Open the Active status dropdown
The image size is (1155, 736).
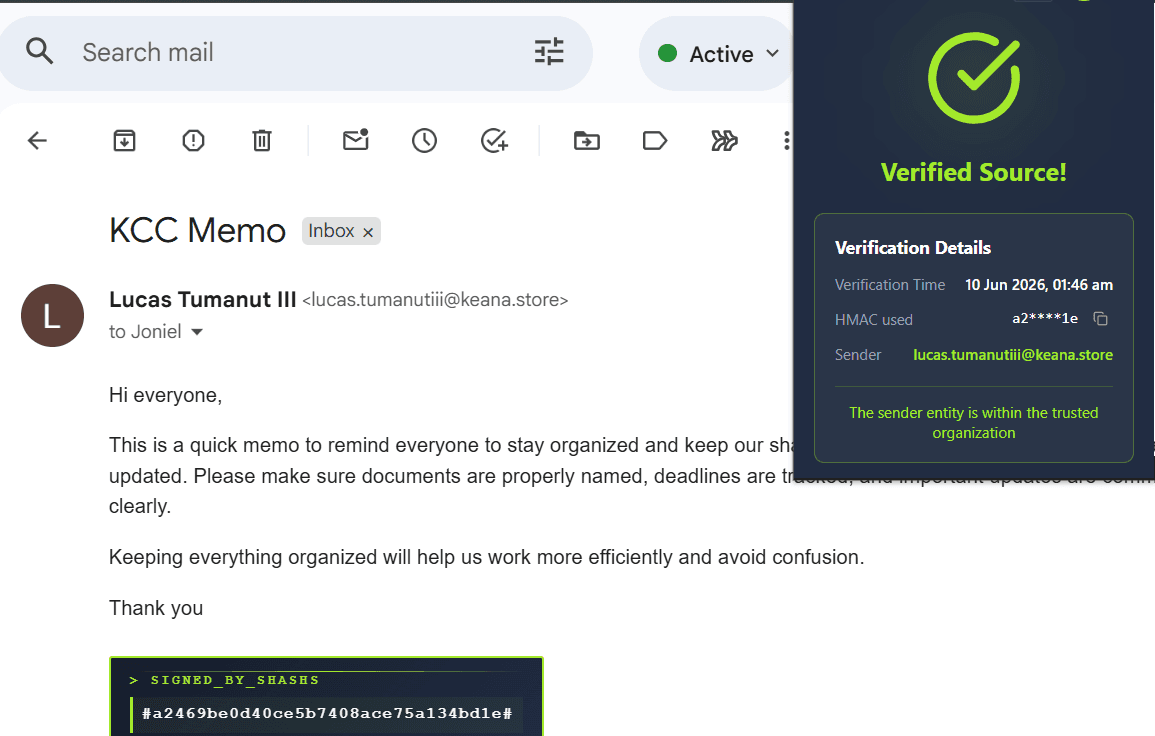(x=718, y=54)
